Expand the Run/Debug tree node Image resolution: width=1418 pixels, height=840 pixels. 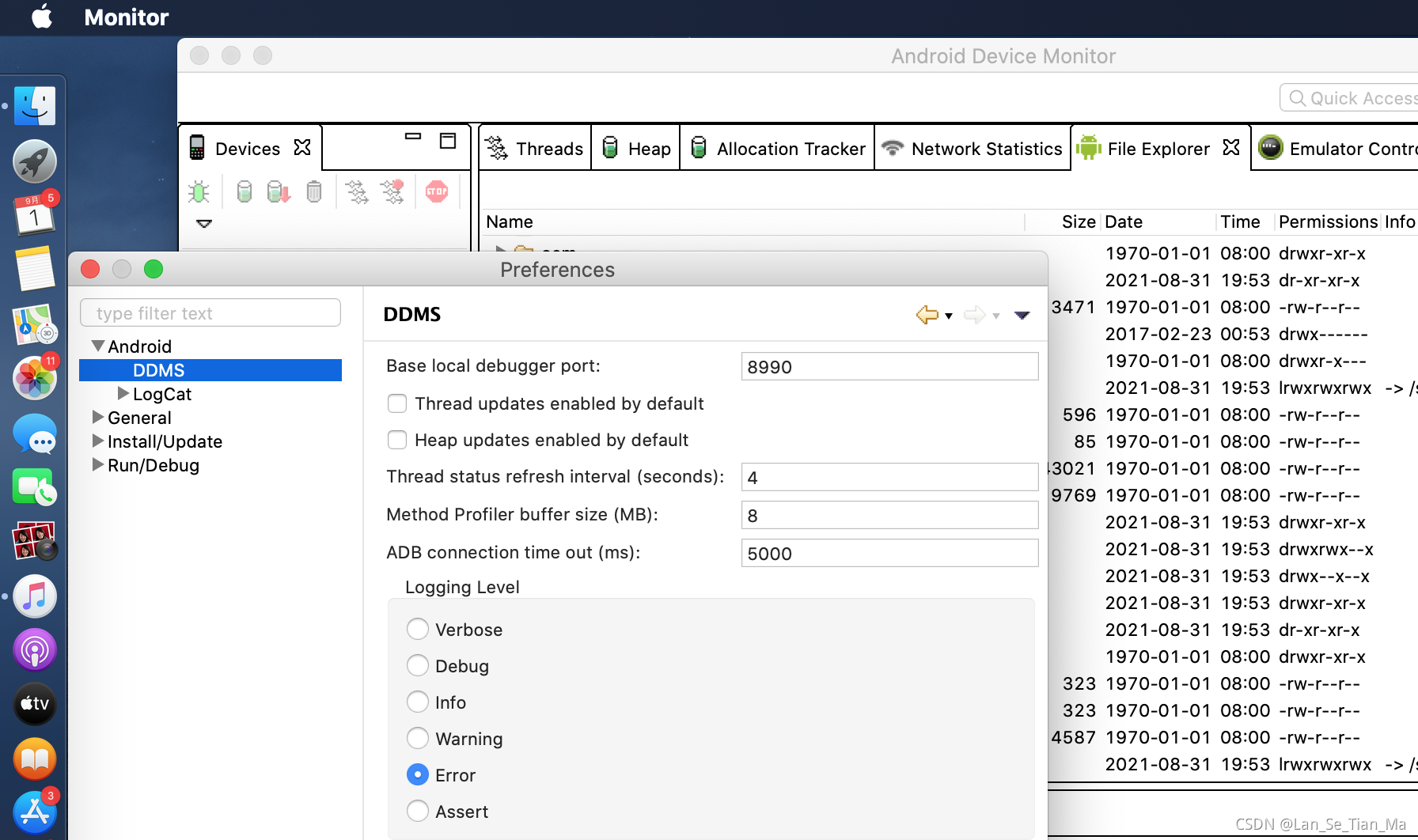(98, 464)
